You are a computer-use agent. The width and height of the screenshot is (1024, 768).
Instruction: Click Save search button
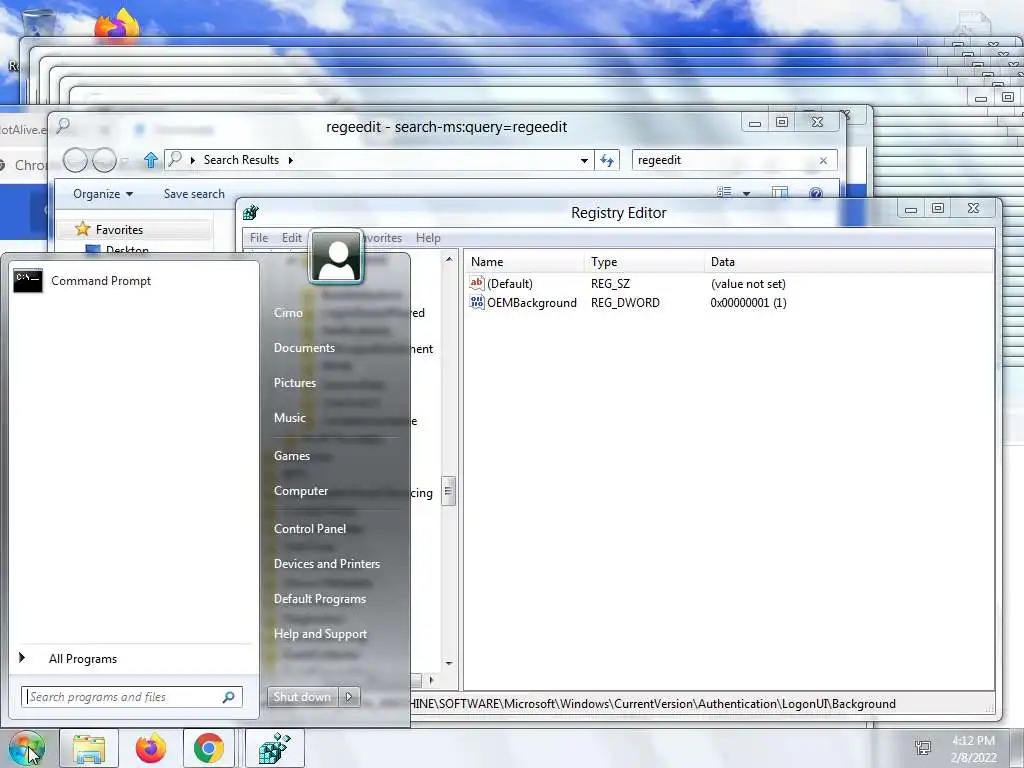pos(194,194)
